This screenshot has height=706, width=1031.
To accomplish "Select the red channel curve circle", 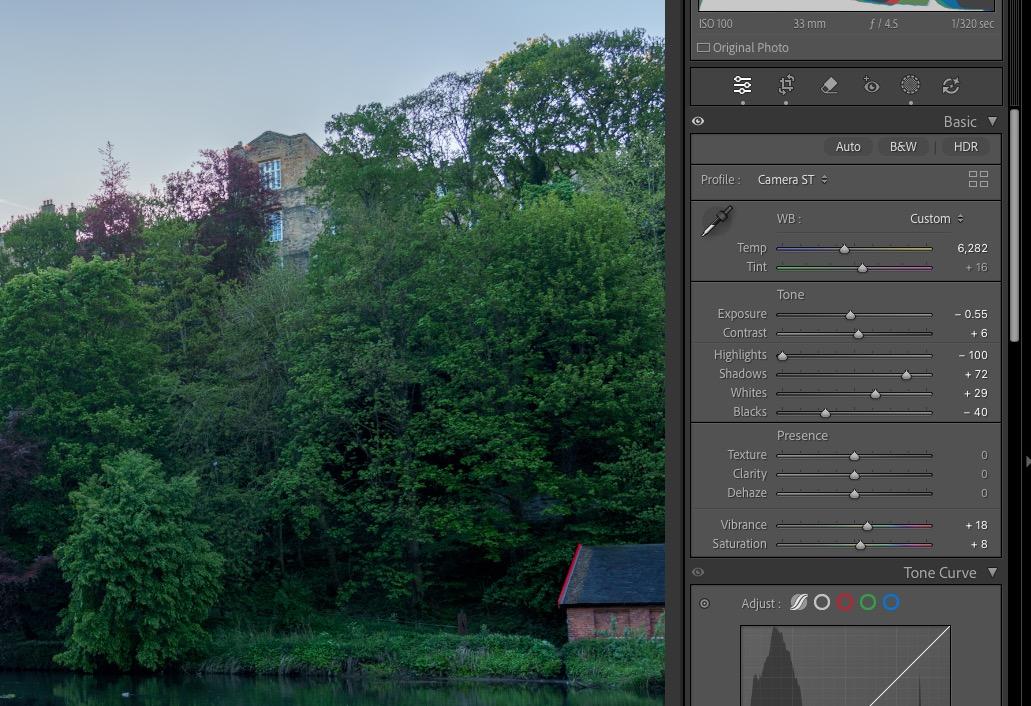I will tap(846, 602).
